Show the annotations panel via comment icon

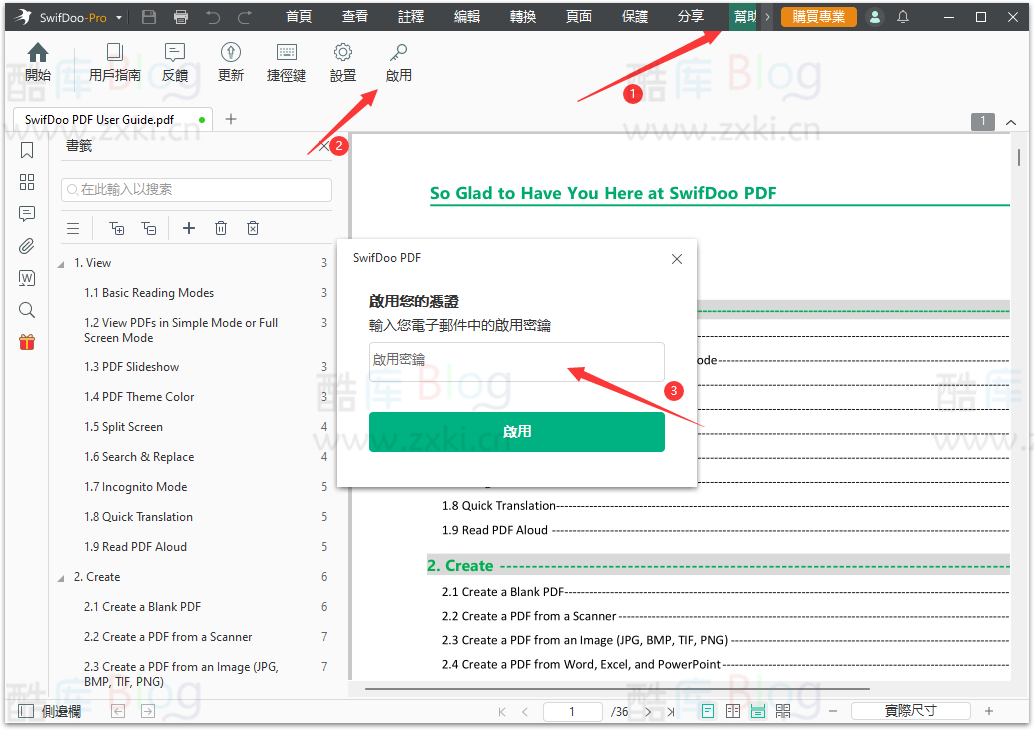coord(27,214)
